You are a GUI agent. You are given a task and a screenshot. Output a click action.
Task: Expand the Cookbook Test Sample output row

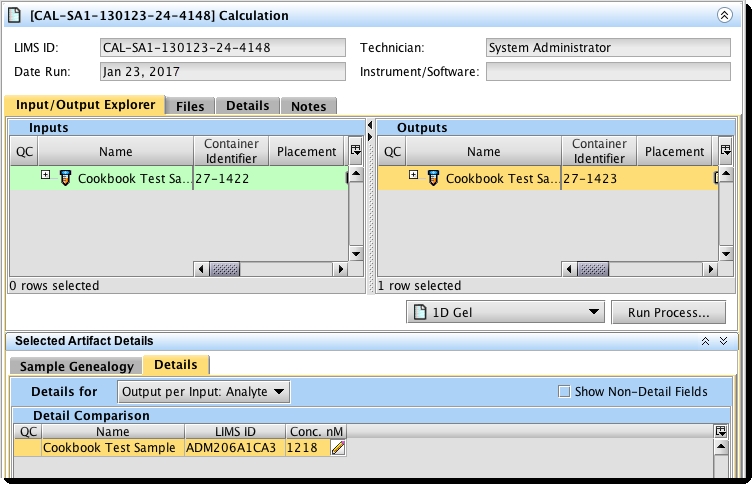pos(414,176)
